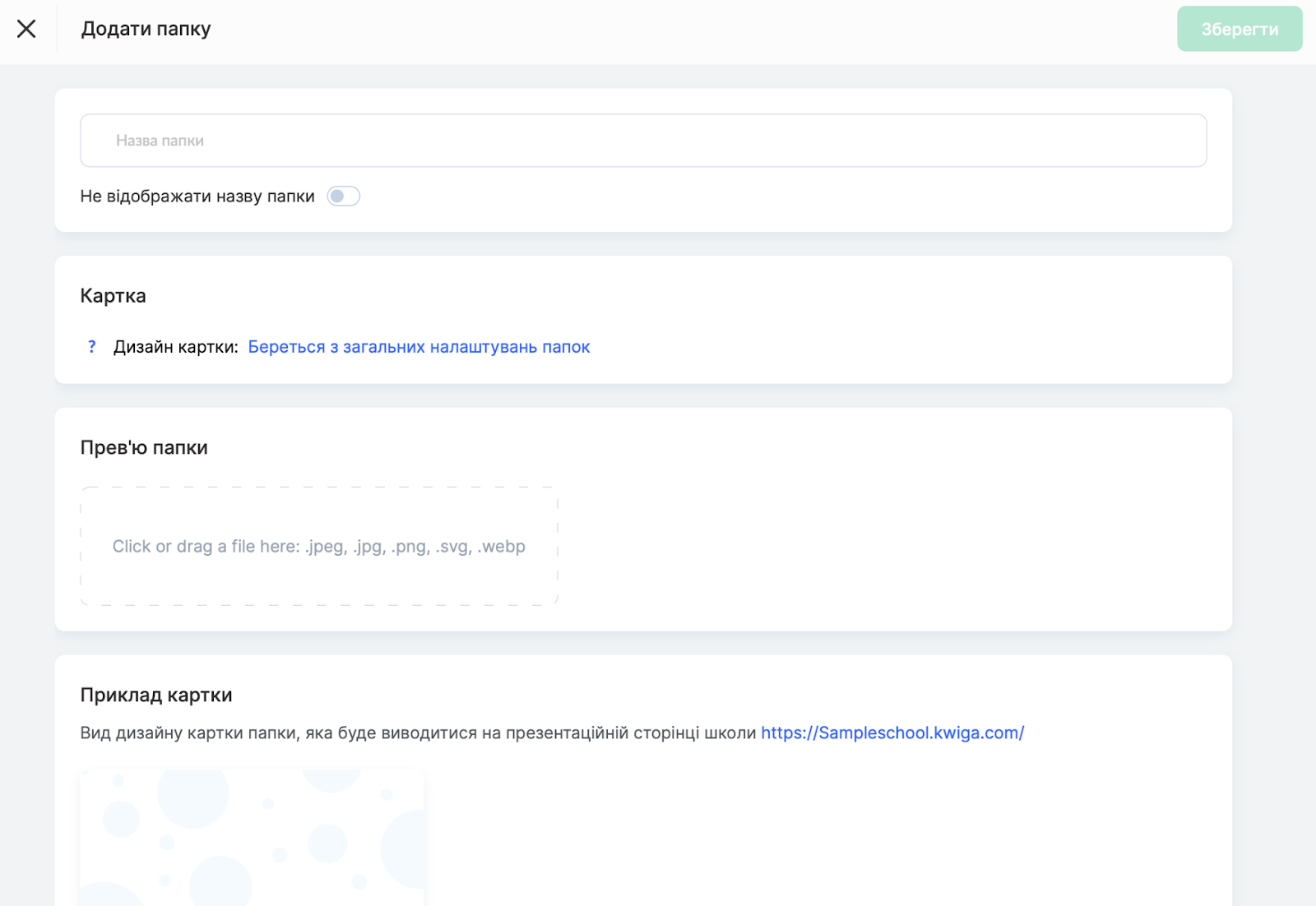The image size is (1316, 906).
Task: Click the file upload drop zone
Action: point(318,547)
